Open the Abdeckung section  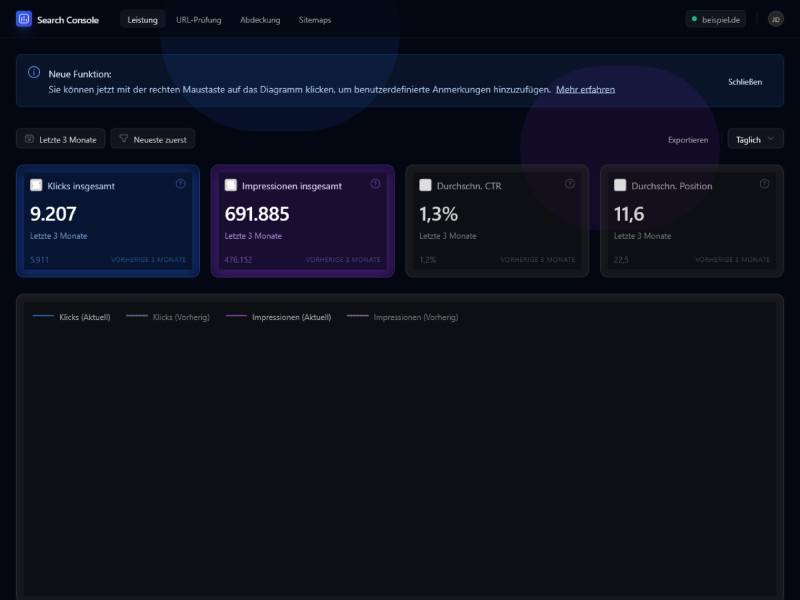[260, 19]
